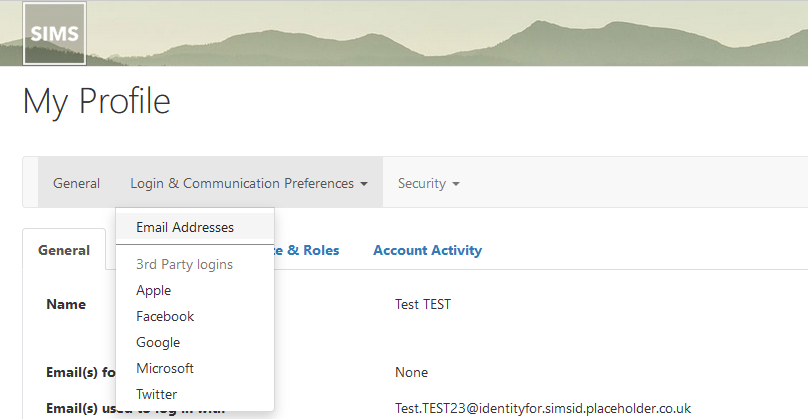Select the Email Addresses menu entry

point(185,227)
